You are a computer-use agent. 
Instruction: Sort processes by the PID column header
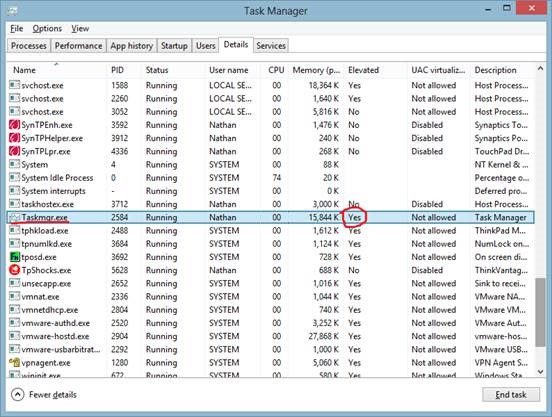tap(118, 70)
